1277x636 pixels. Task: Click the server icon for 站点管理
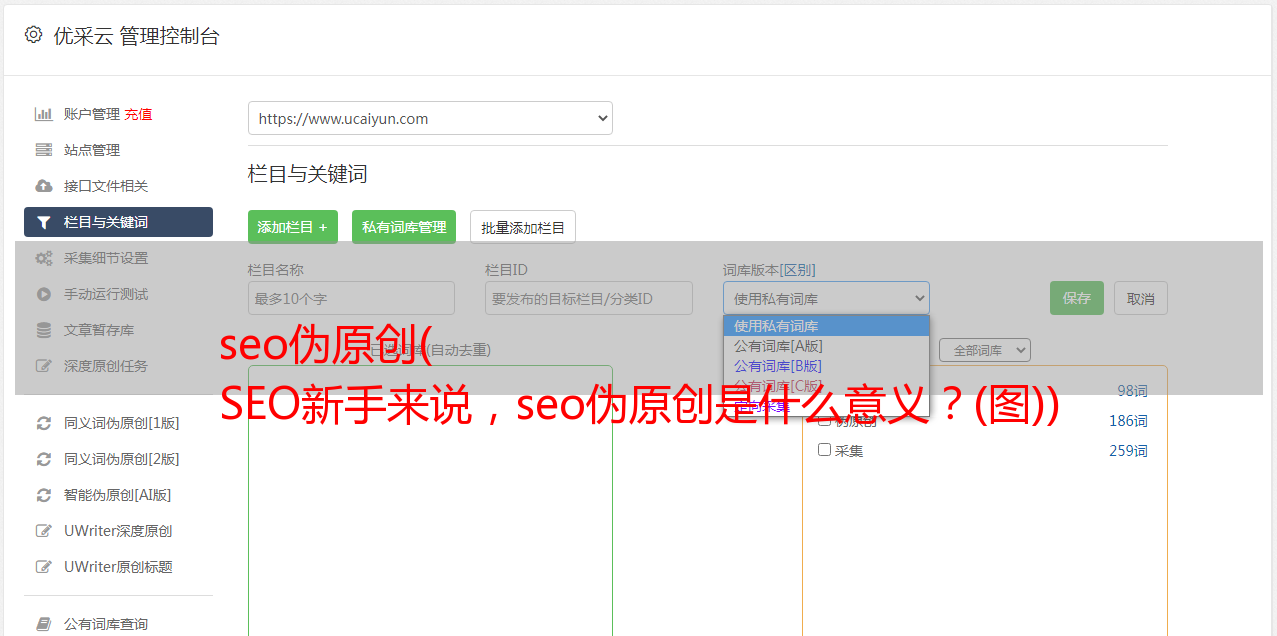point(44,150)
